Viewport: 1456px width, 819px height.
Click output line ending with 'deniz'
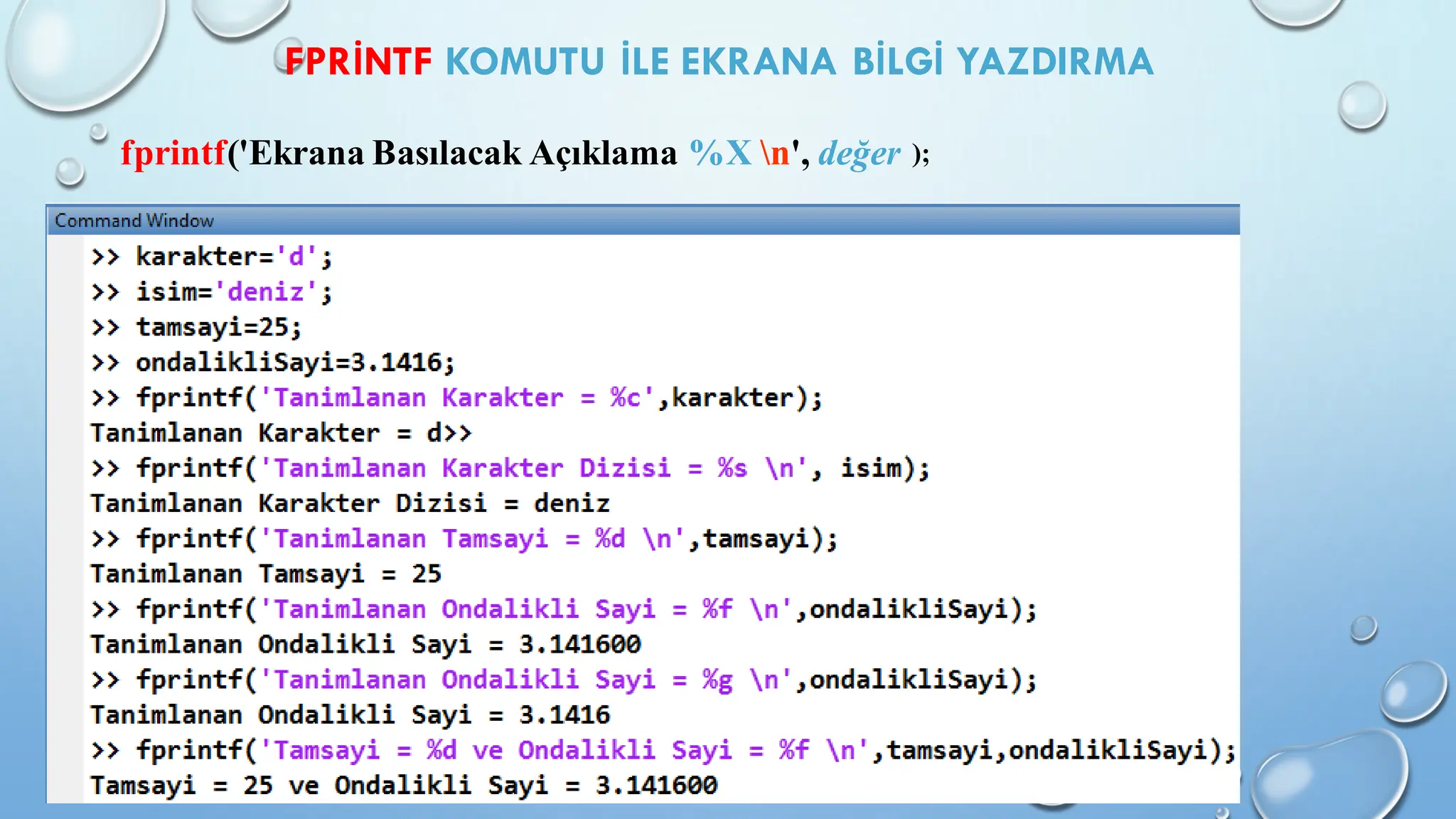coord(350,503)
